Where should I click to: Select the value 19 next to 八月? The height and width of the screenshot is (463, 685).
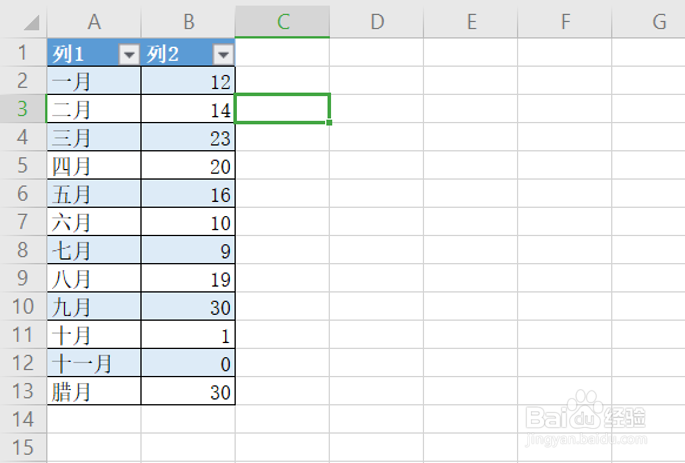(x=188, y=278)
